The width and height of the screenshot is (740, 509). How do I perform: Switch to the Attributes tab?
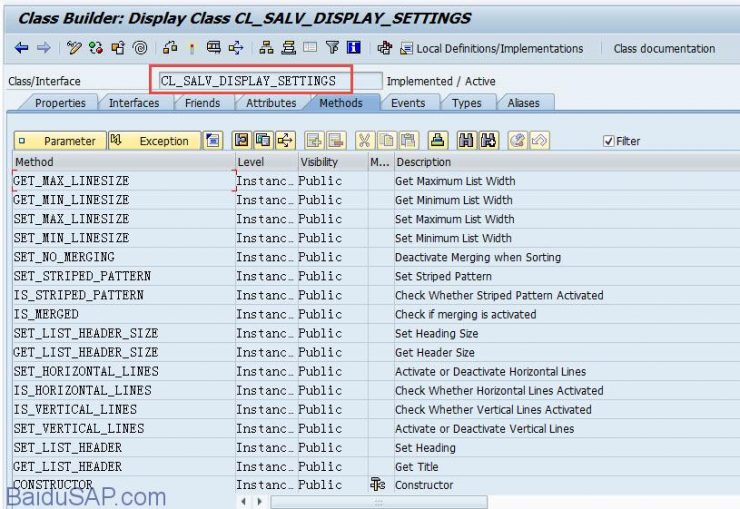pos(271,103)
